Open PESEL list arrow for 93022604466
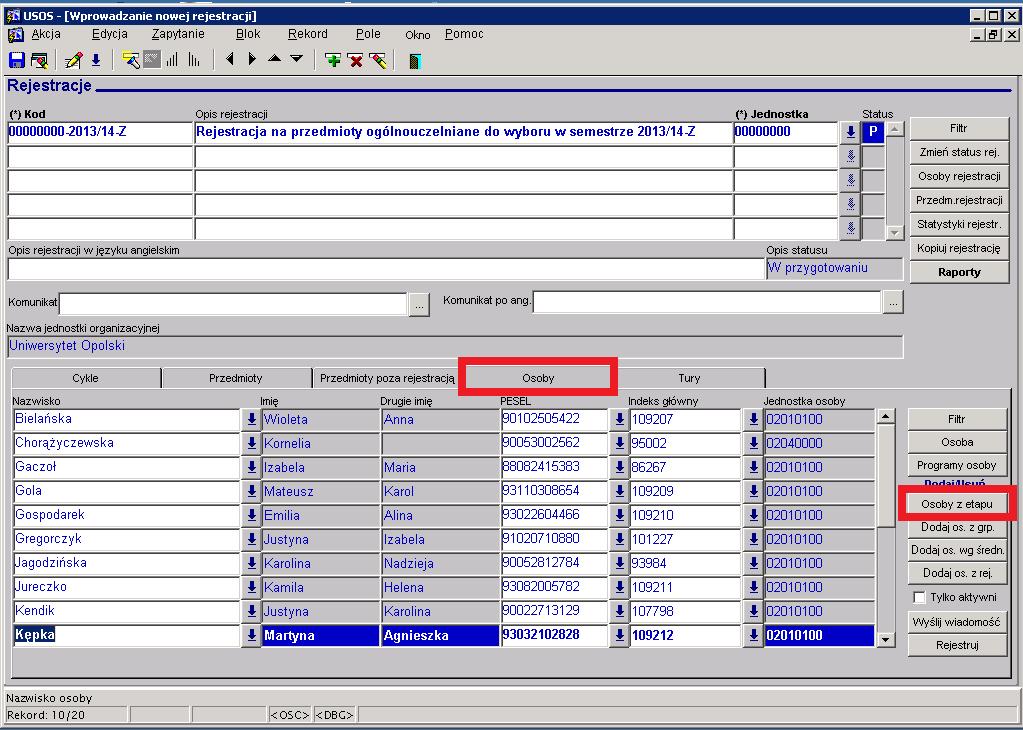The height and width of the screenshot is (730, 1023). pyautogui.click(x=619, y=515)
